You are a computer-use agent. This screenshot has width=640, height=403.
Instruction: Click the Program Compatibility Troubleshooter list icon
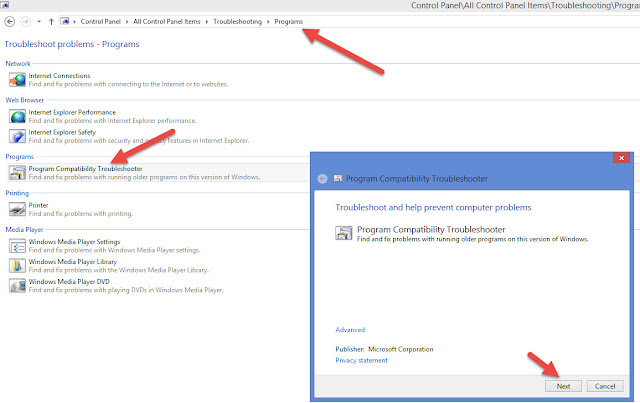(x=17, y=173)
